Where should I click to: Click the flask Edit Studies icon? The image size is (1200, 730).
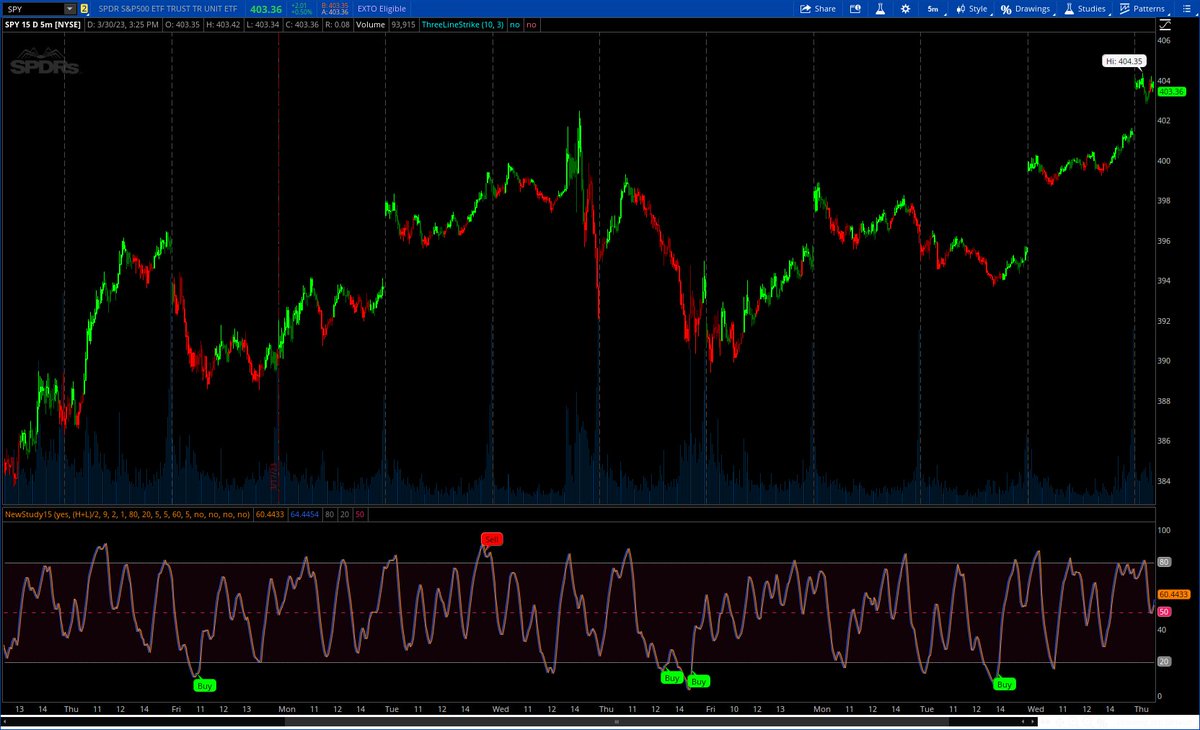click(x=880, y=8)
